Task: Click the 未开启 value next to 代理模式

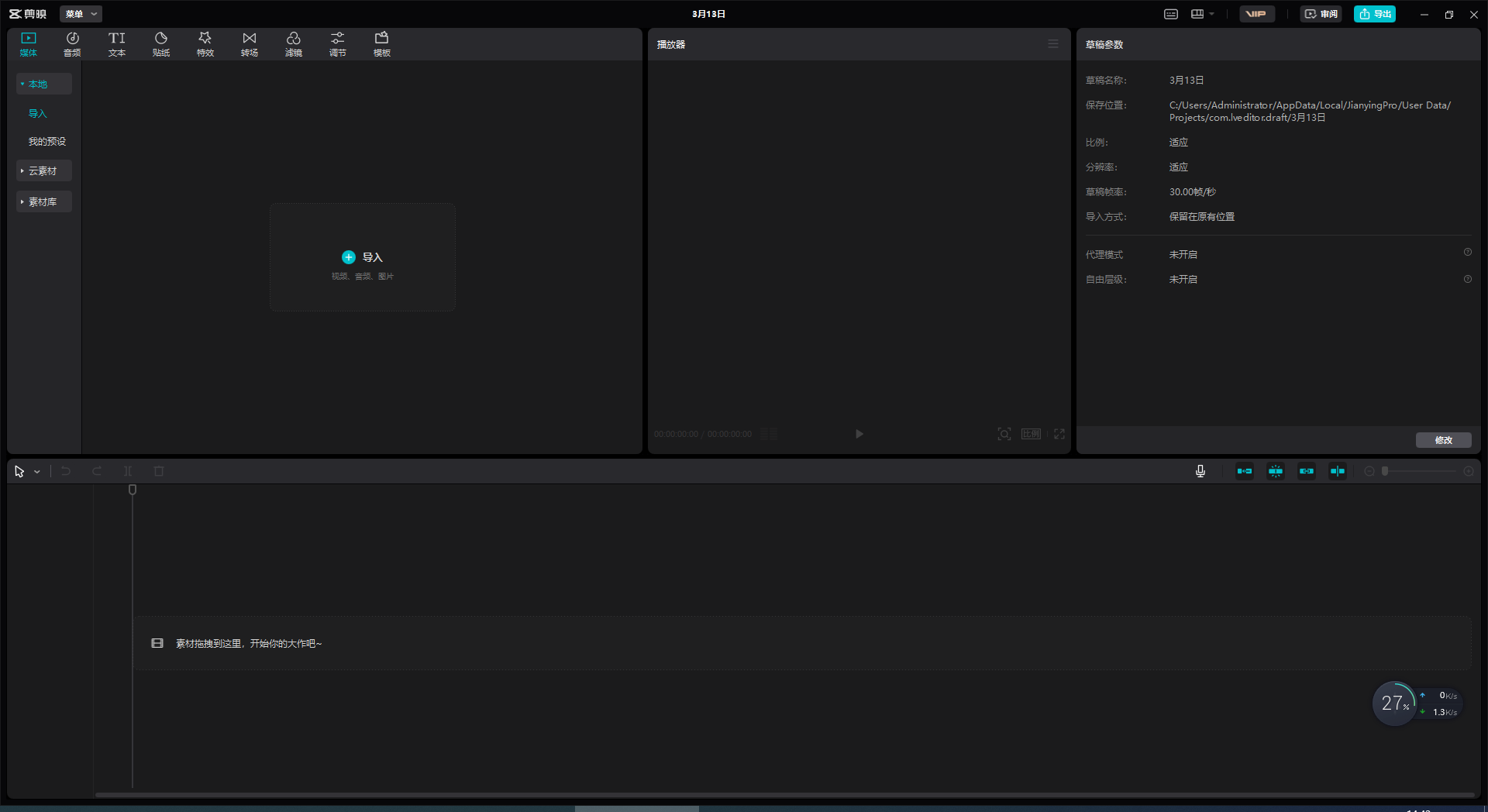Action: 1183,255
